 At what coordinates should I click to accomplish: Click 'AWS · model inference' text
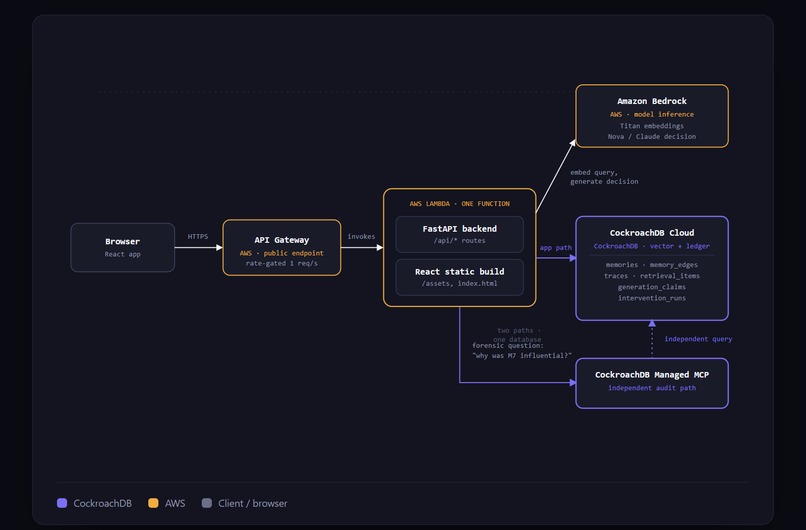652,114
